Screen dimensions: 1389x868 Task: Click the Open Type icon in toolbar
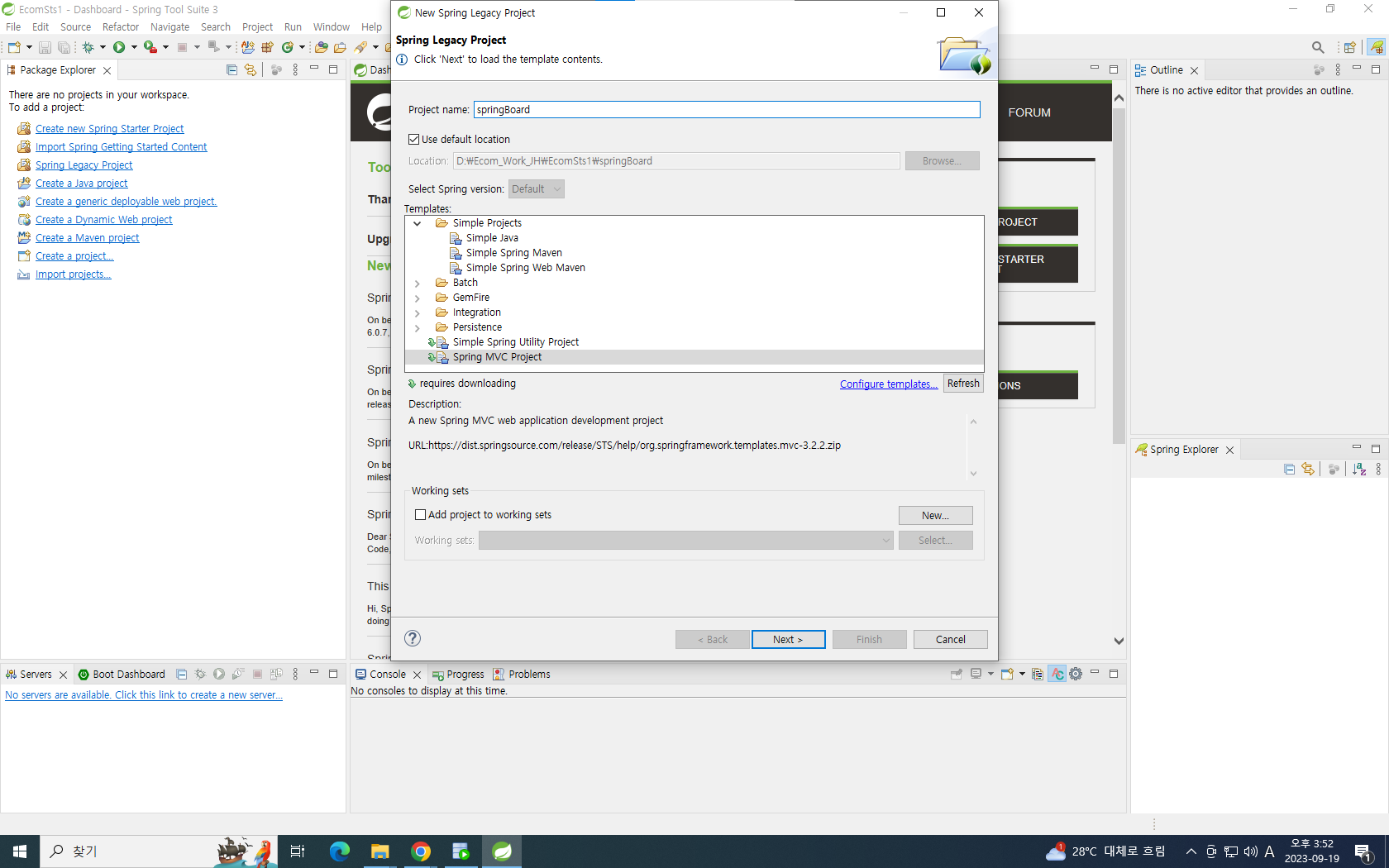pos(321,47)
